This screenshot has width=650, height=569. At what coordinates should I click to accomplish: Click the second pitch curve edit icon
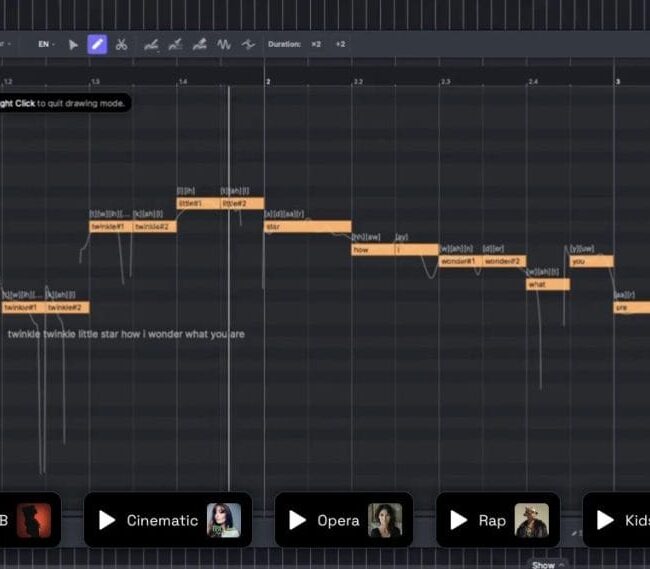click(x=175, y=44)
